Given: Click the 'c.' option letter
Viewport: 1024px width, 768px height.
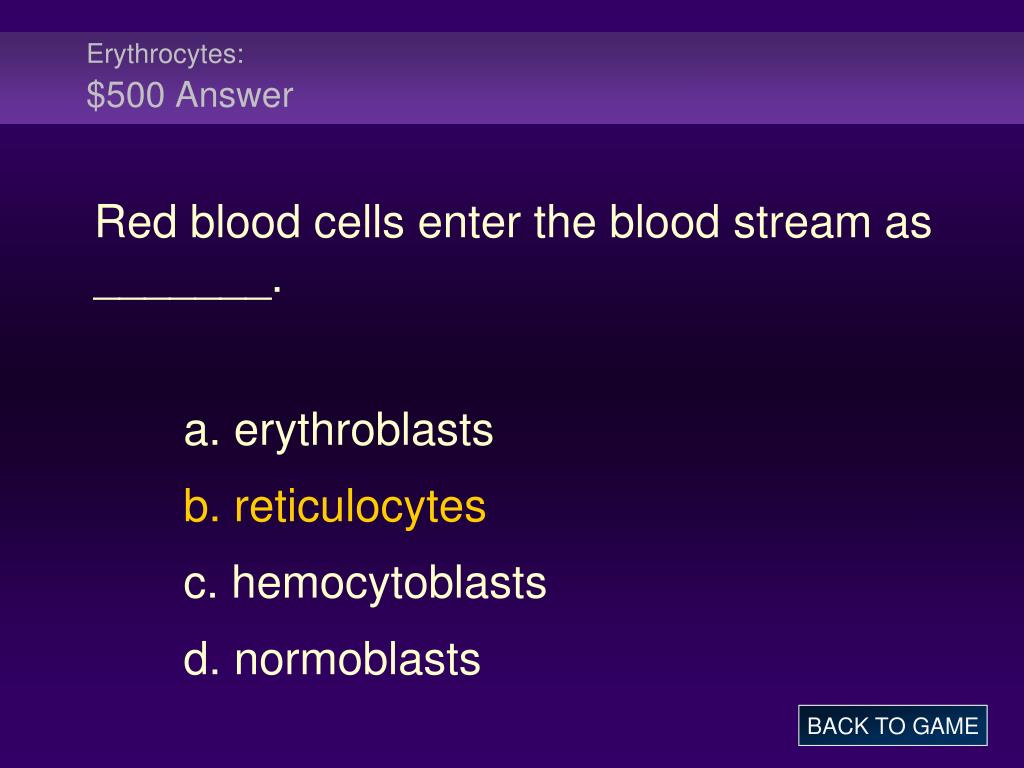Looking at the screenshot, I should 200,584.
